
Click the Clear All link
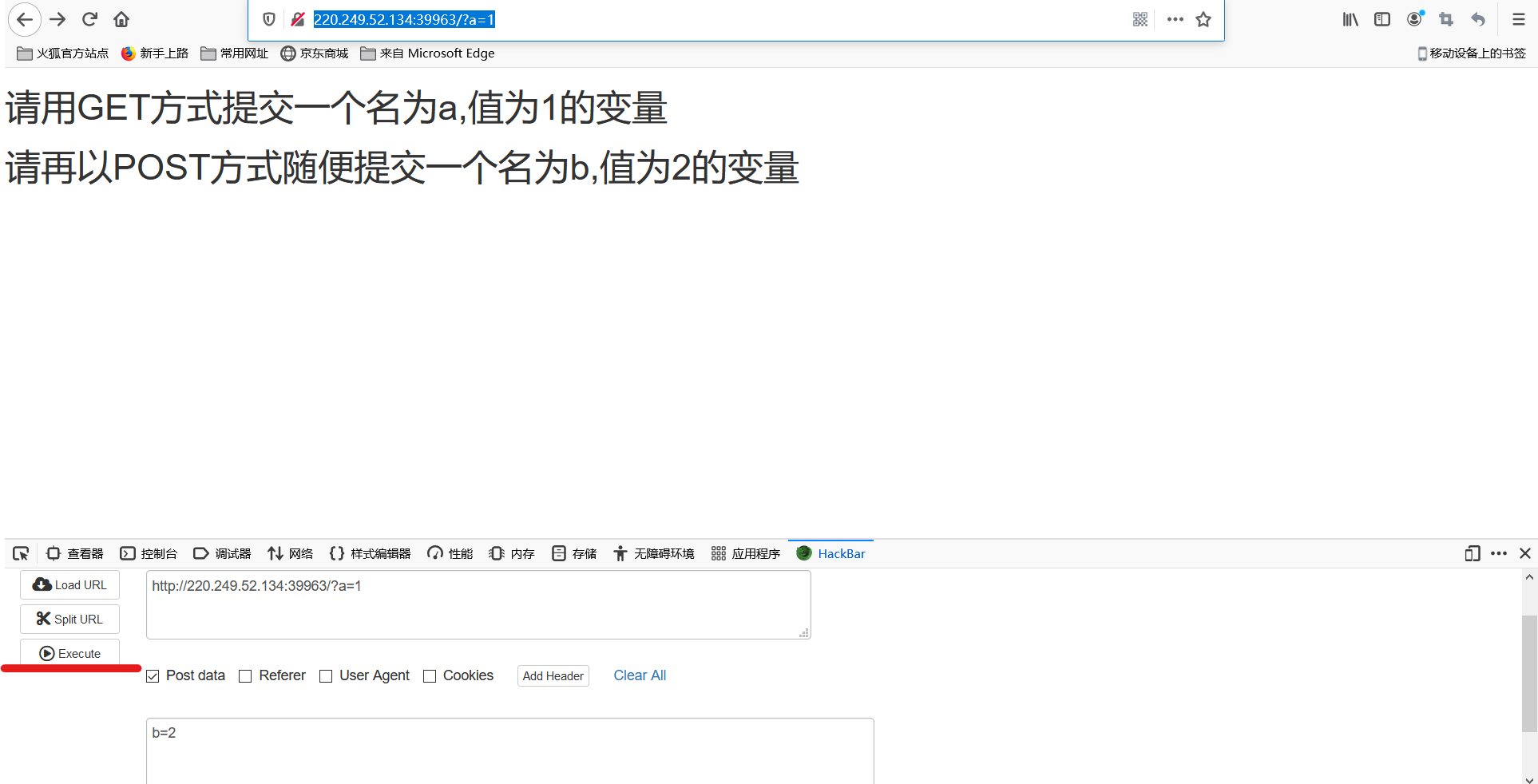click(639, 675)
